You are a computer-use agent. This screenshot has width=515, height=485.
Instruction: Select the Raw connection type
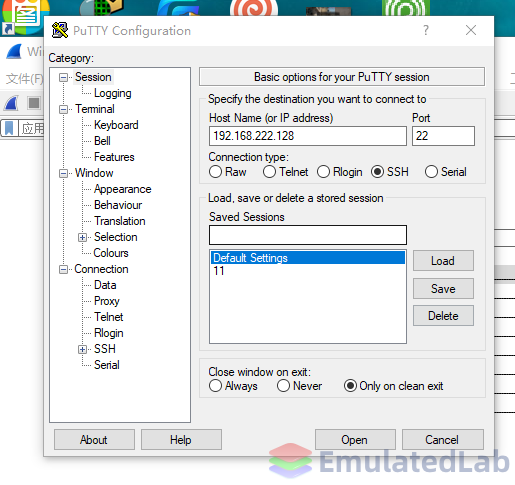(x=215, y=172)
